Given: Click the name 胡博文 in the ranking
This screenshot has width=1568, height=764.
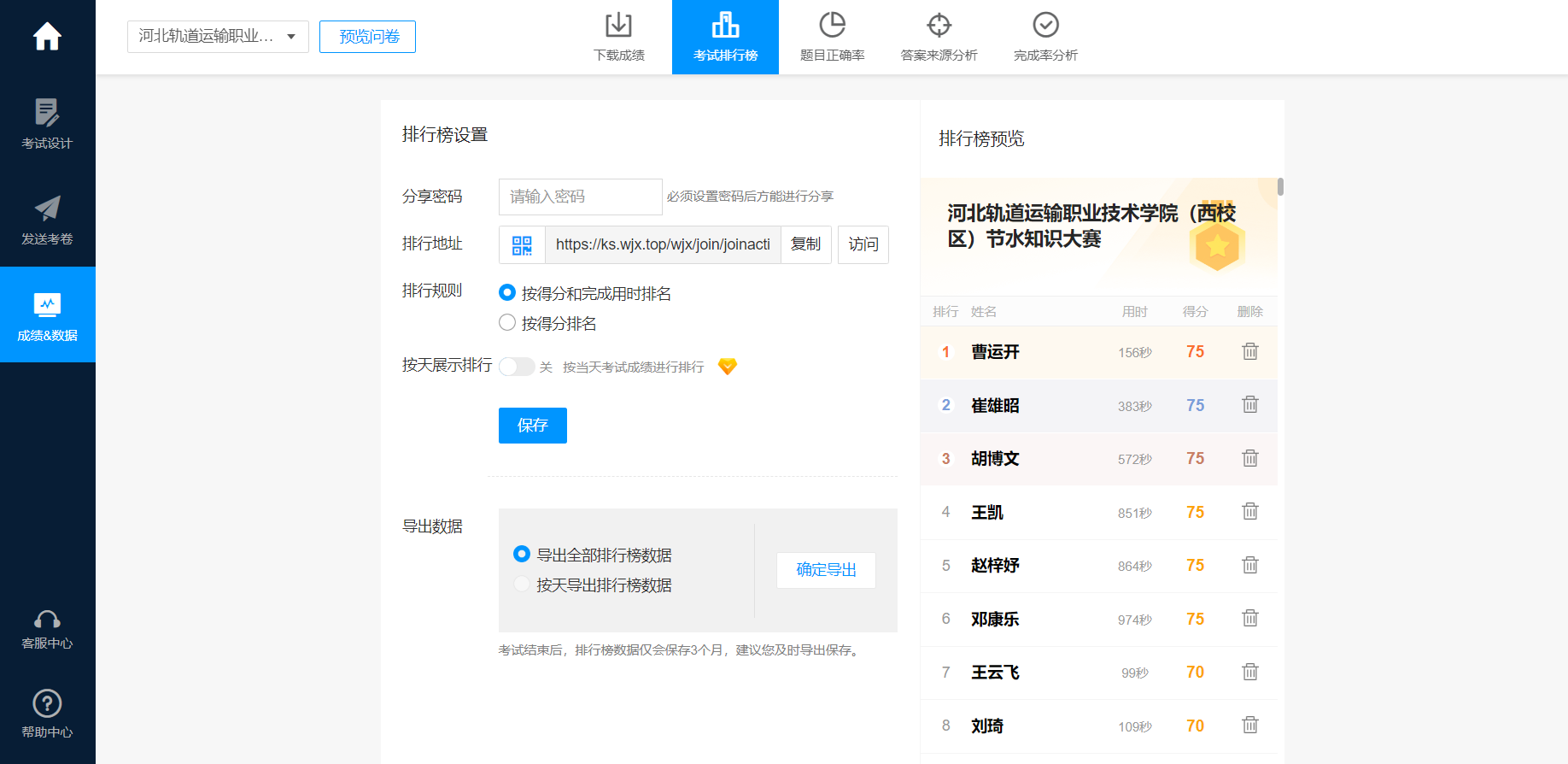Looking at the screenshot, I should [x=995, y=459].
